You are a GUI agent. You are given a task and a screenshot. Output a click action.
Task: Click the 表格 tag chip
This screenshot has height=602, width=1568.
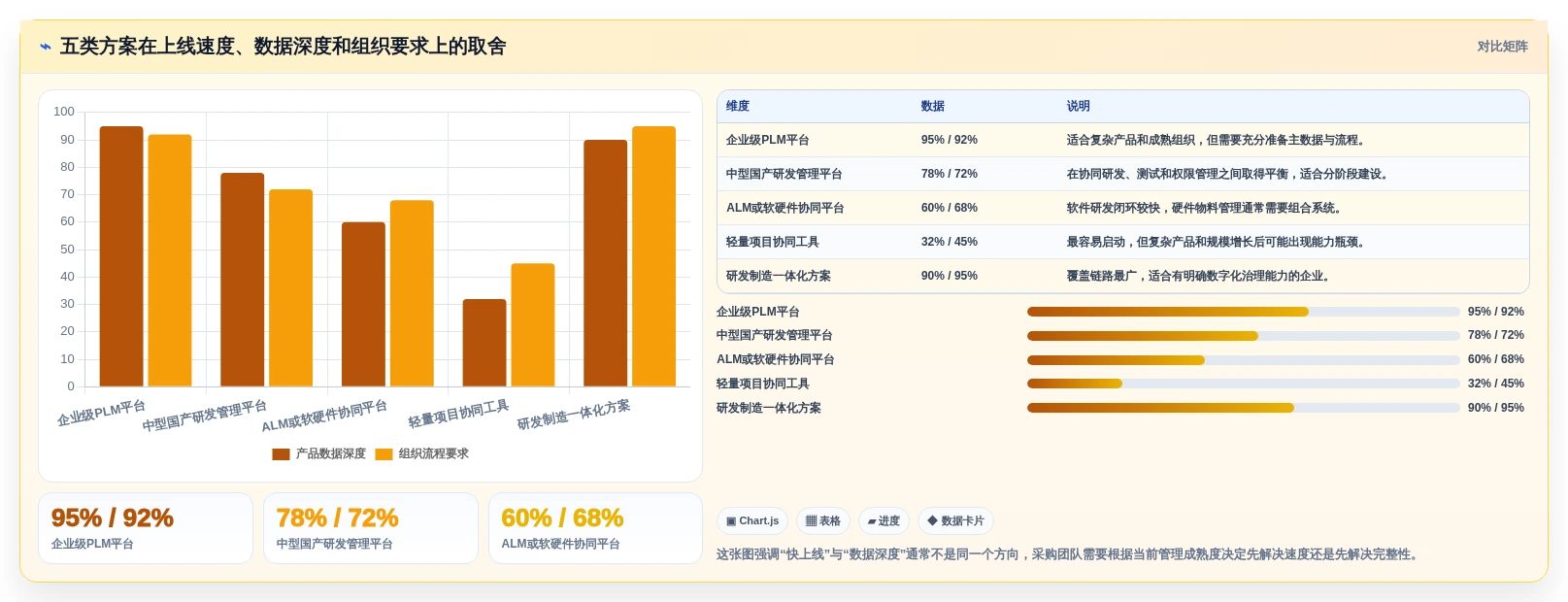pos(823,521)
